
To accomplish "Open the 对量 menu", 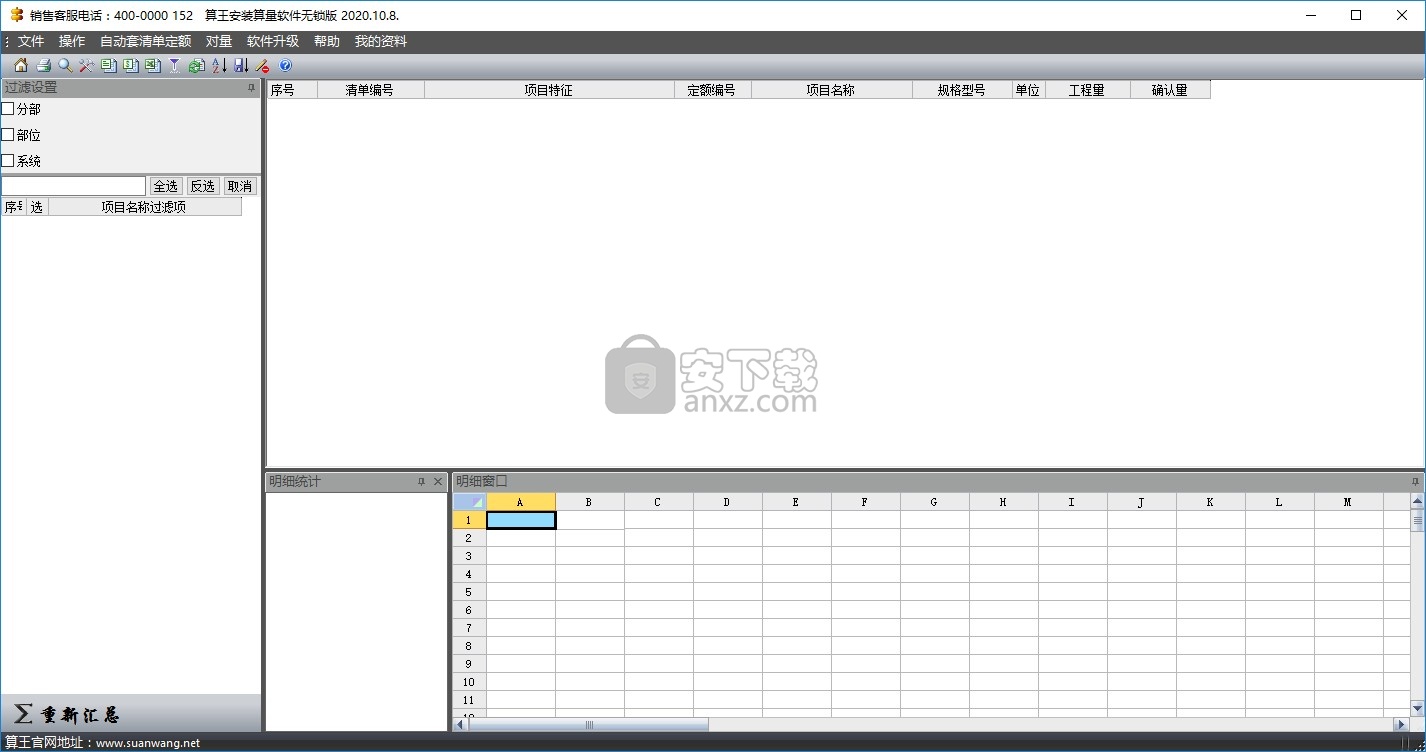I will (219, 41).
